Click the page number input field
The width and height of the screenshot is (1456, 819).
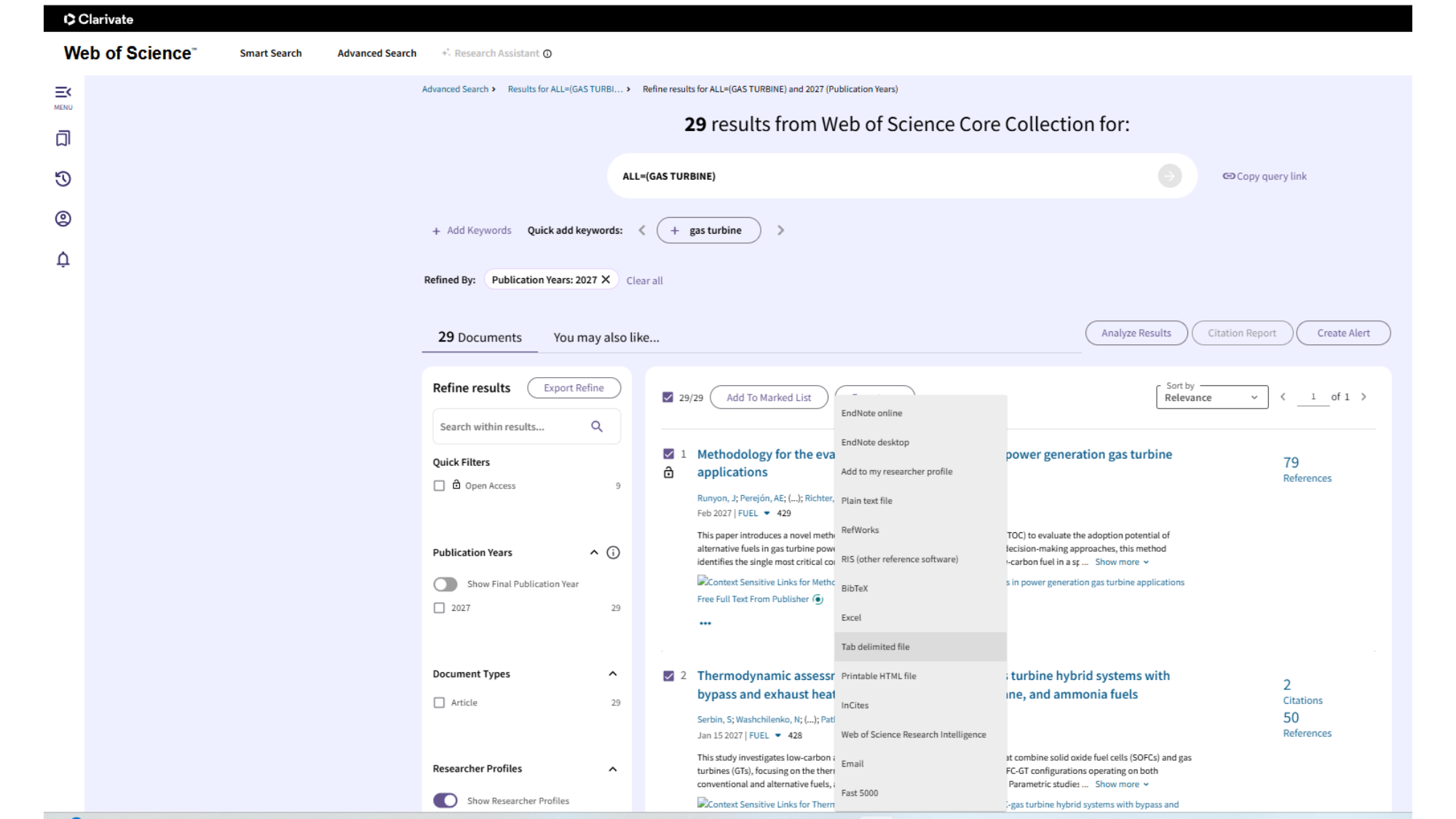[x=1313, y=397]
